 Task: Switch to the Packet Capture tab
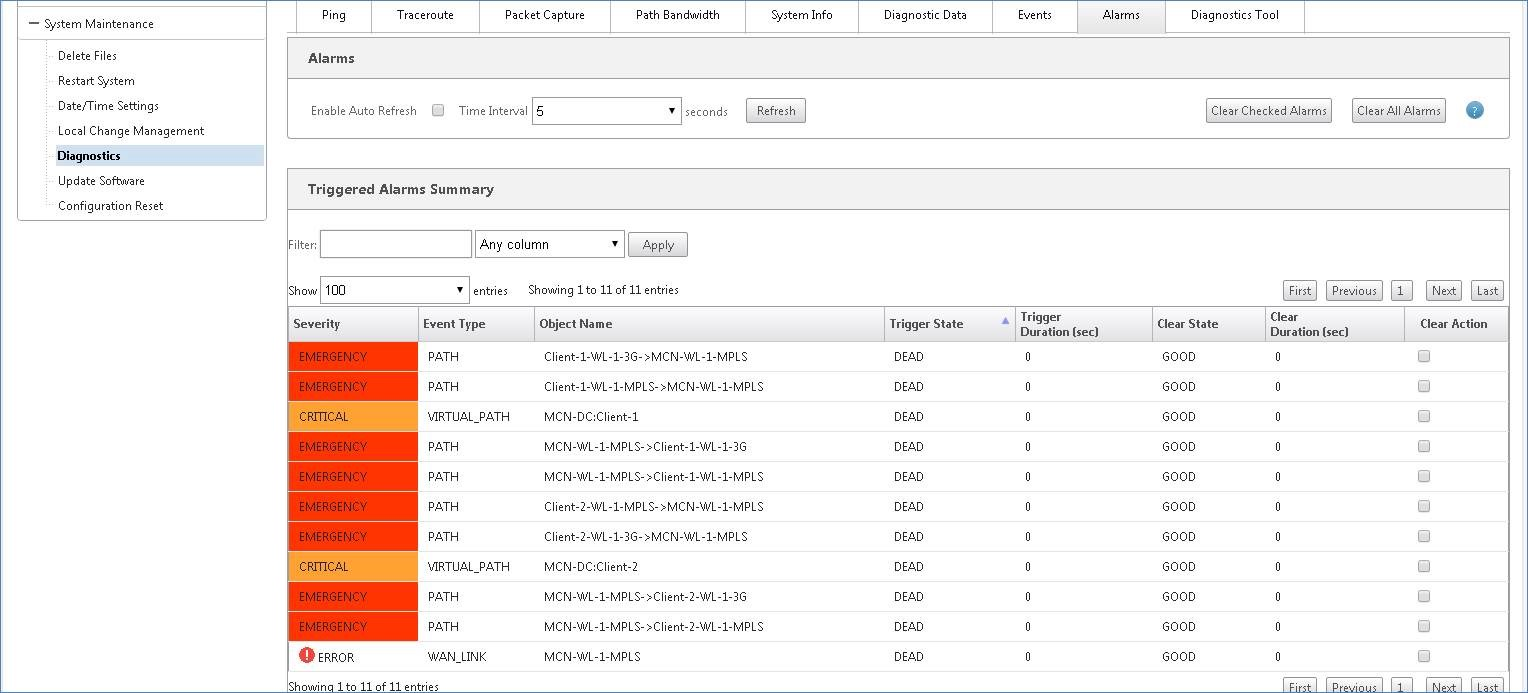(545, 16)
